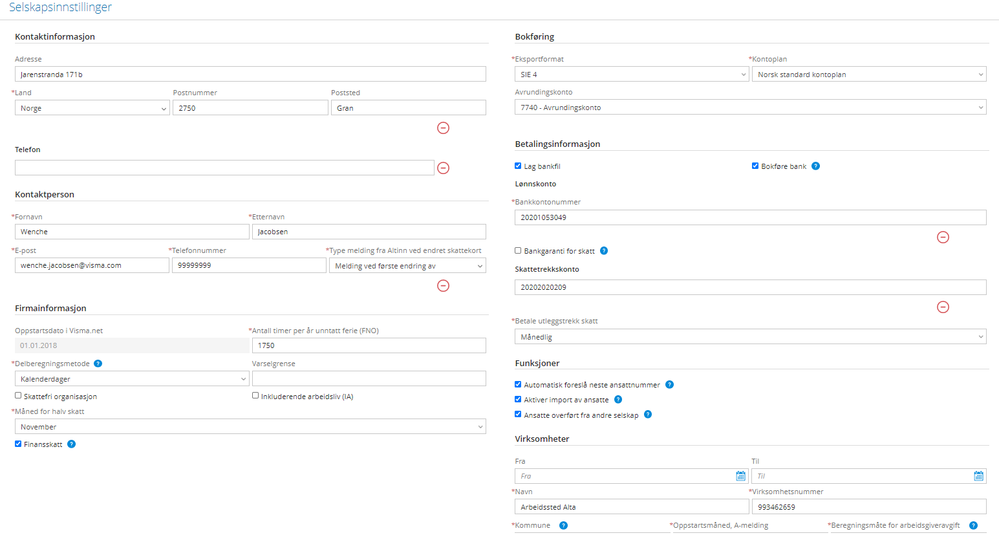Open help icon next to Bokføre bank
Screen dimensions: 999x537
(816, 166)
